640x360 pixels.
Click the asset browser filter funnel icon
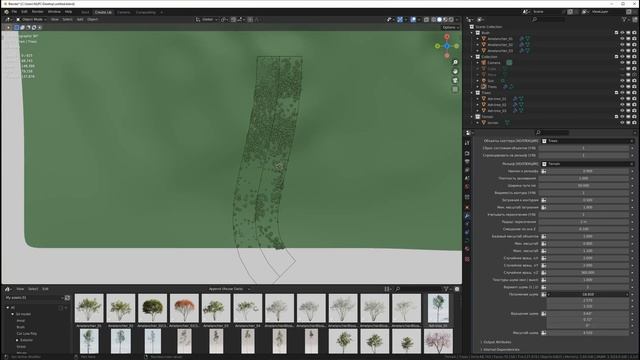[446, 289]
